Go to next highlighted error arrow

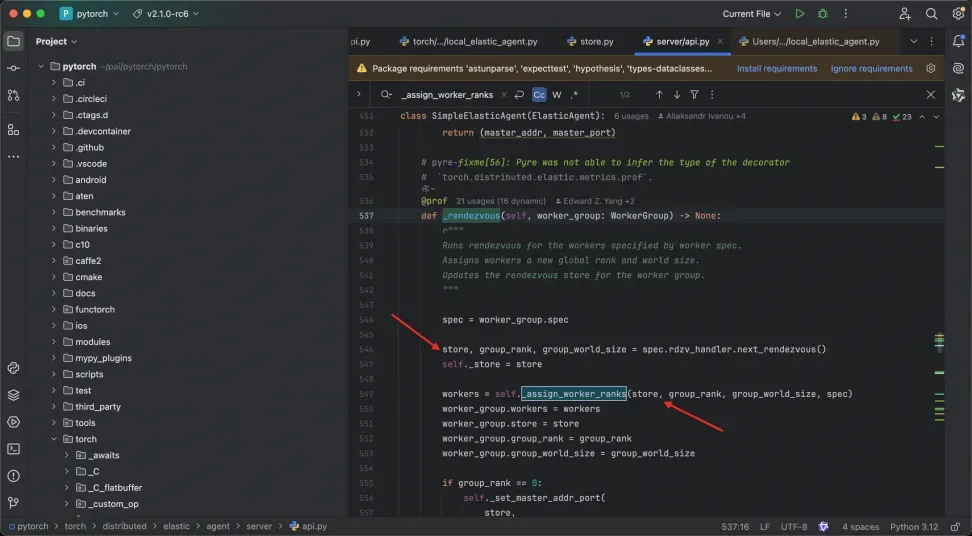tap(936, 116)
